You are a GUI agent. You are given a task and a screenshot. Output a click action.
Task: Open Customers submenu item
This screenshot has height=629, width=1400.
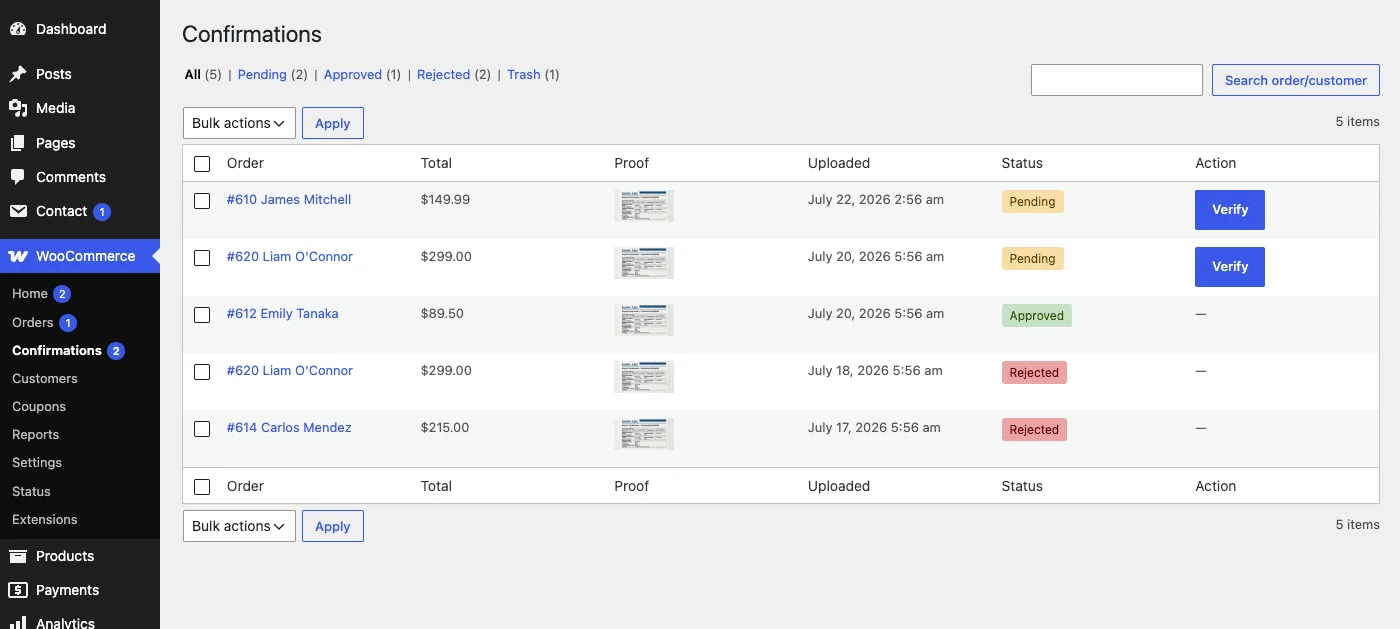45,379
